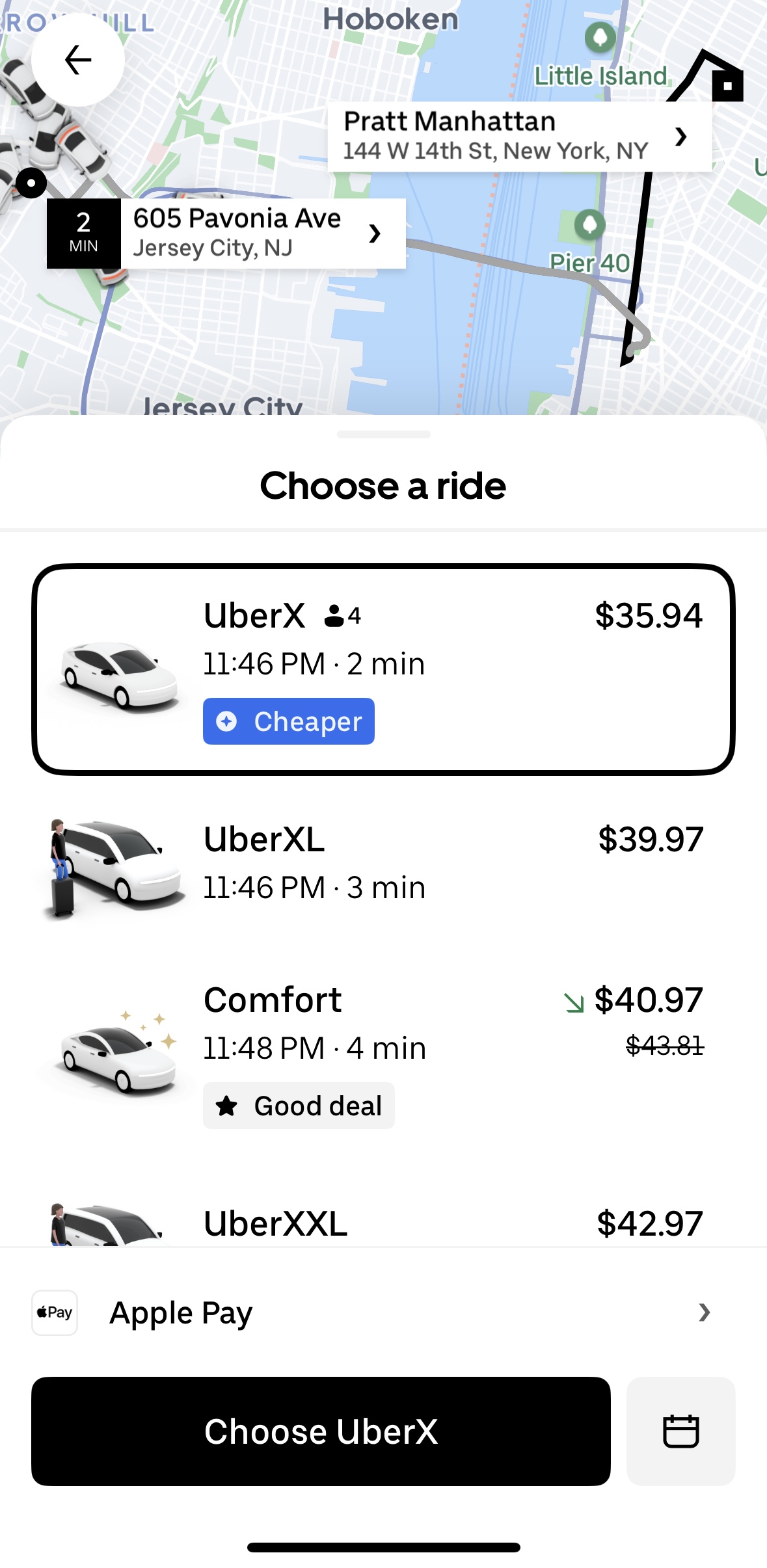767x1568 pixels.
Task: Tap the Cheaper badge on UberX
Action: [x=288, y=721]
